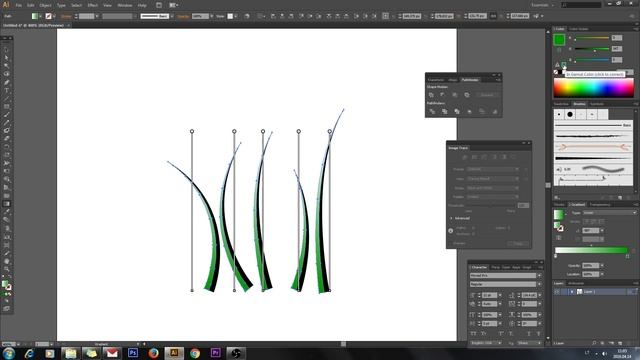The image size is (640, 360).
Task: Open Photoshop from the Windows taskbar
Action: (x=133, y=353)
